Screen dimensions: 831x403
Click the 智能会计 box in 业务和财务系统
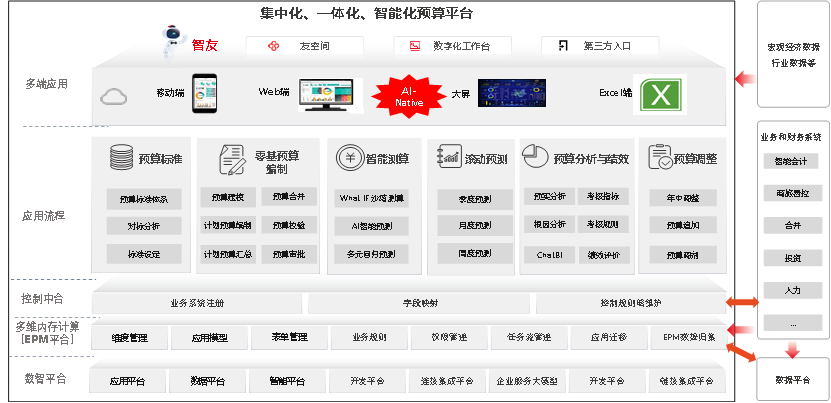[x=790, y=161]
